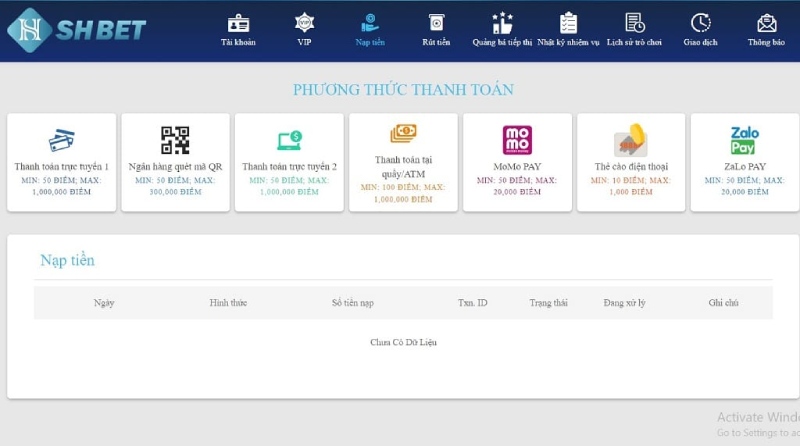This screenshot has height=446, width=800.
Task: Go to VIP menu label
Action: click(x=305, y=42)
